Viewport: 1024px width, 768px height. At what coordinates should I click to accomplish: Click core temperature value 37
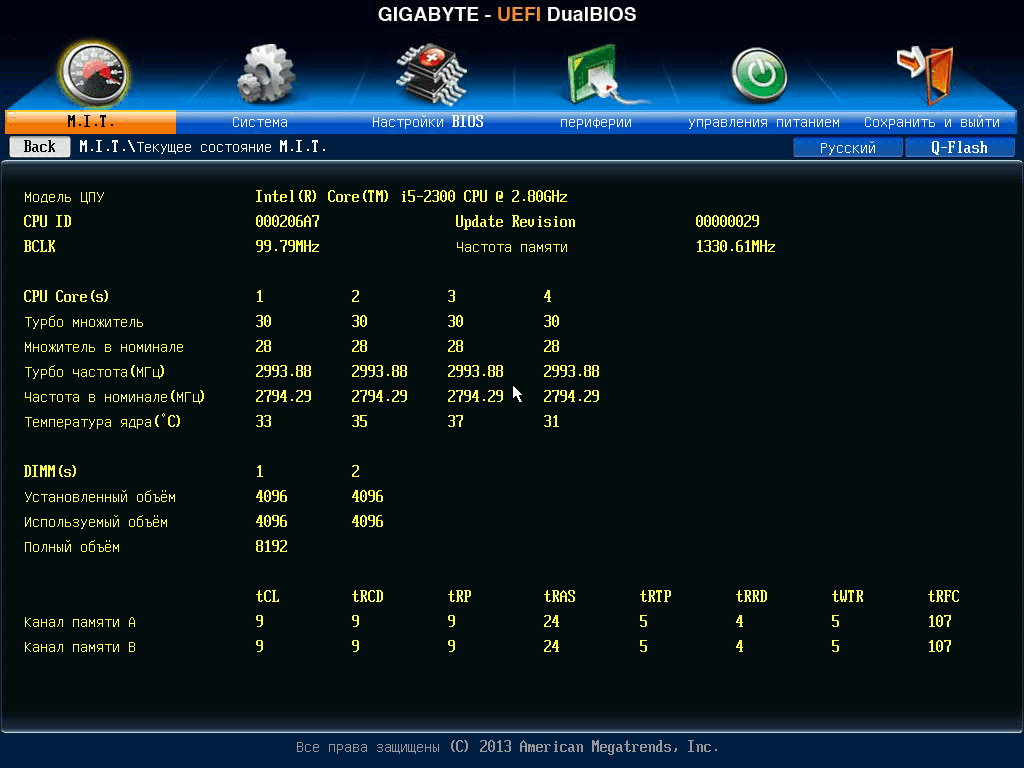coord(455,421)
